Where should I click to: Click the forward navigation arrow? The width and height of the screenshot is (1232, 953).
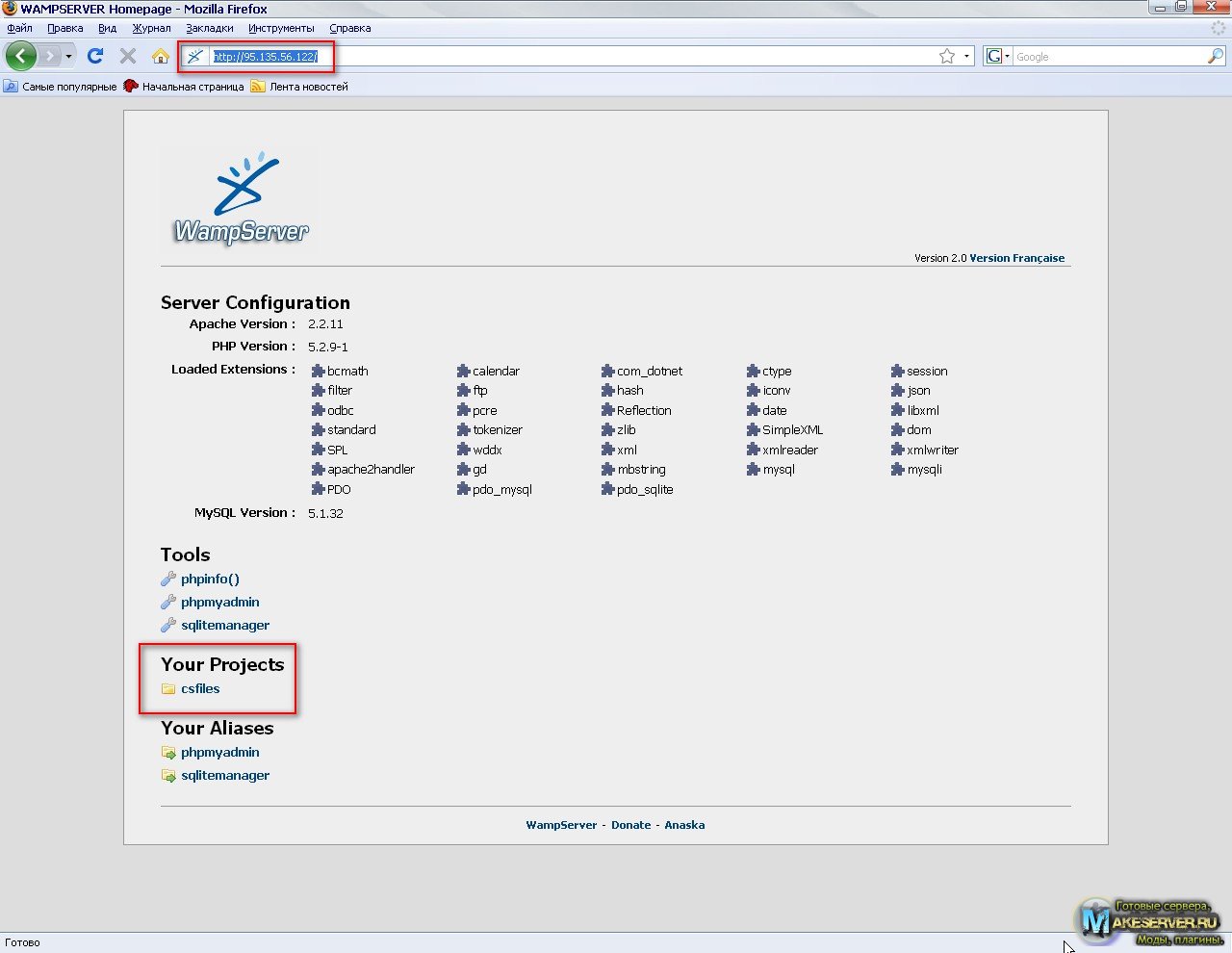point(50,56)
